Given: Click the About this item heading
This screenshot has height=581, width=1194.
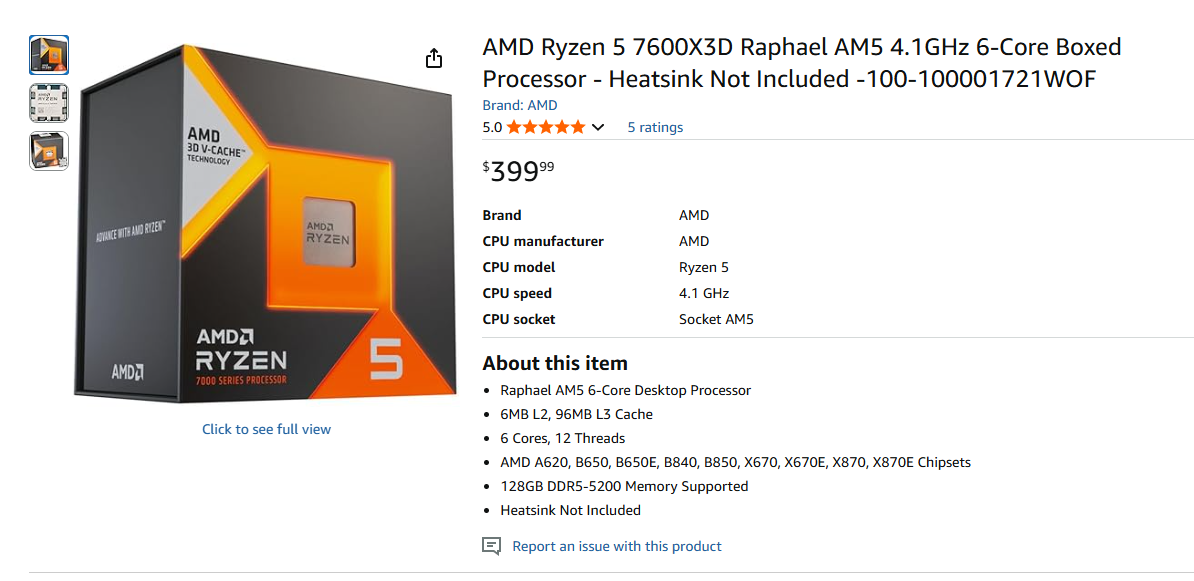Looking at the screenshot, I should point(554,363).
